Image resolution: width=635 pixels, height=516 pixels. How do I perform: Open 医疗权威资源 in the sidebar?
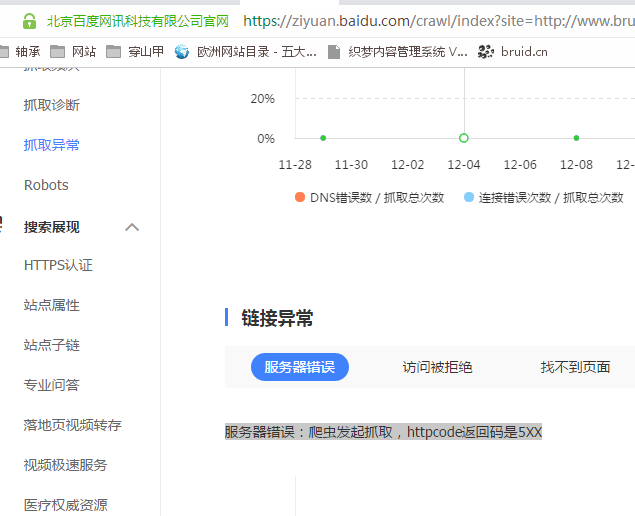tap(65, 505)
